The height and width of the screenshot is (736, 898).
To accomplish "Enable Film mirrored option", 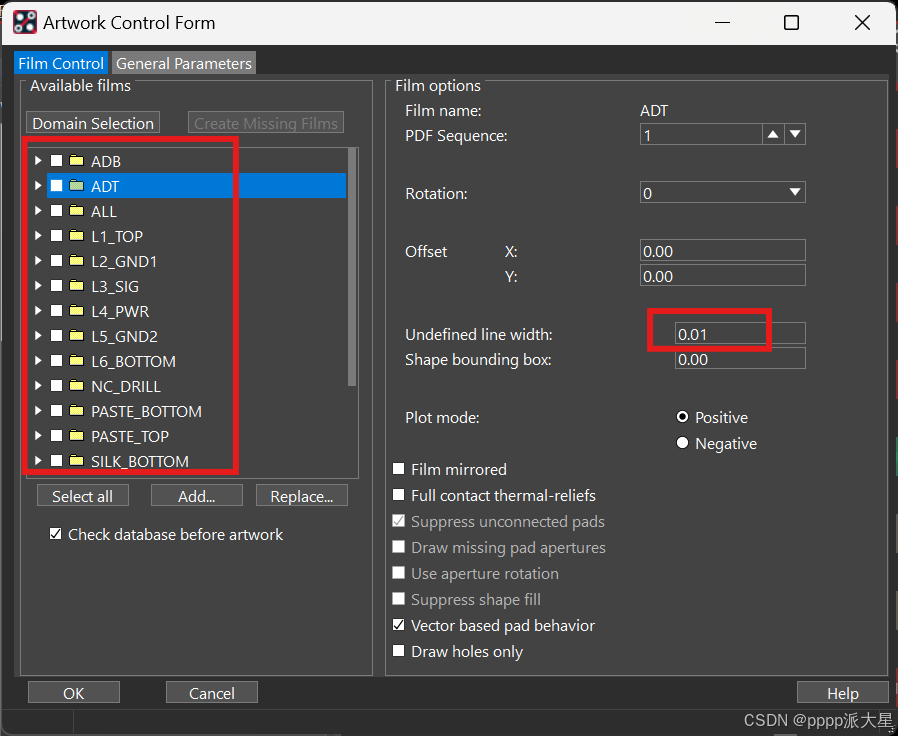I will coord(399,469).
